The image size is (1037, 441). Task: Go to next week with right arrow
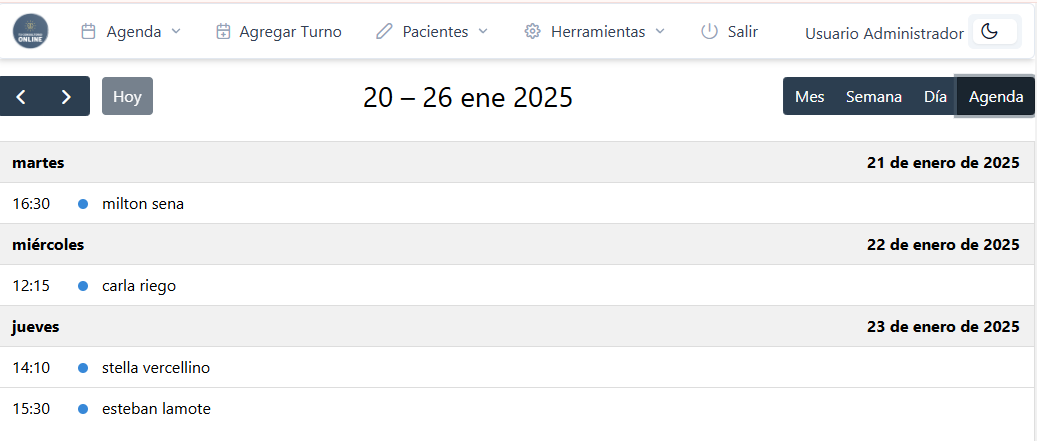[x=66, y=96]
